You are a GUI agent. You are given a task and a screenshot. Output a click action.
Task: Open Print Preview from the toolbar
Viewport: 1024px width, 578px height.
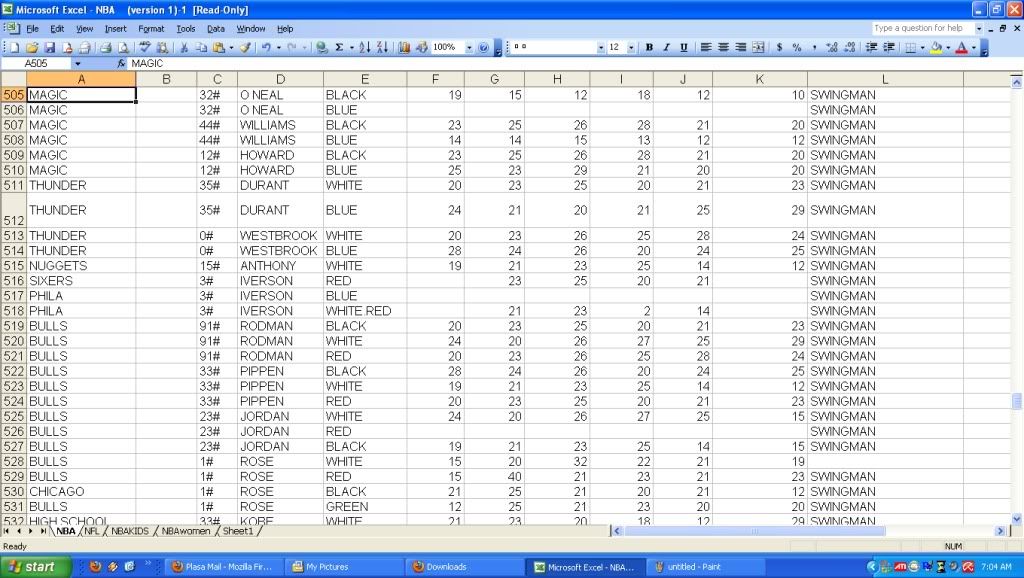coord(123,48)
